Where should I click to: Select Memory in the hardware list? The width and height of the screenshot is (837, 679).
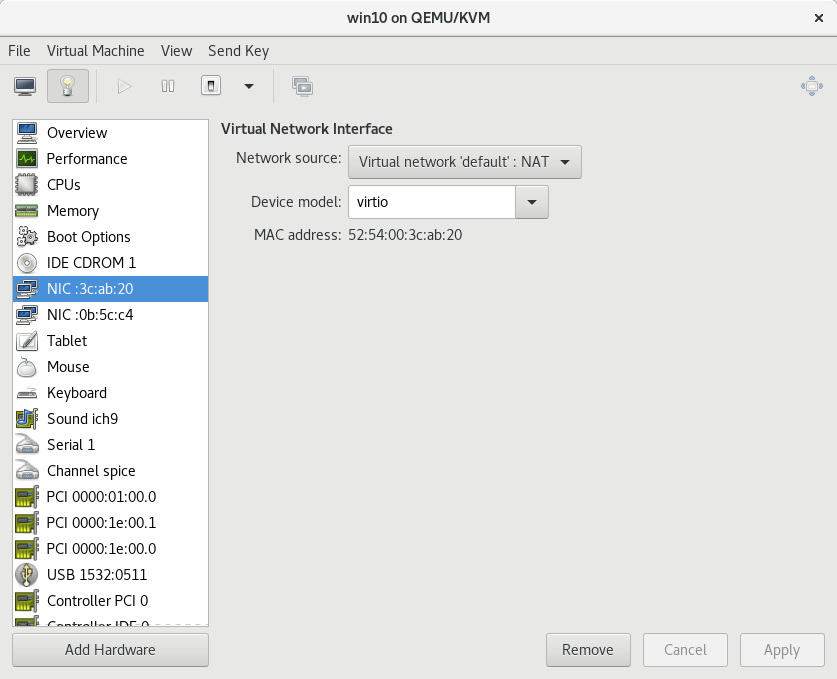click(110, 211)
